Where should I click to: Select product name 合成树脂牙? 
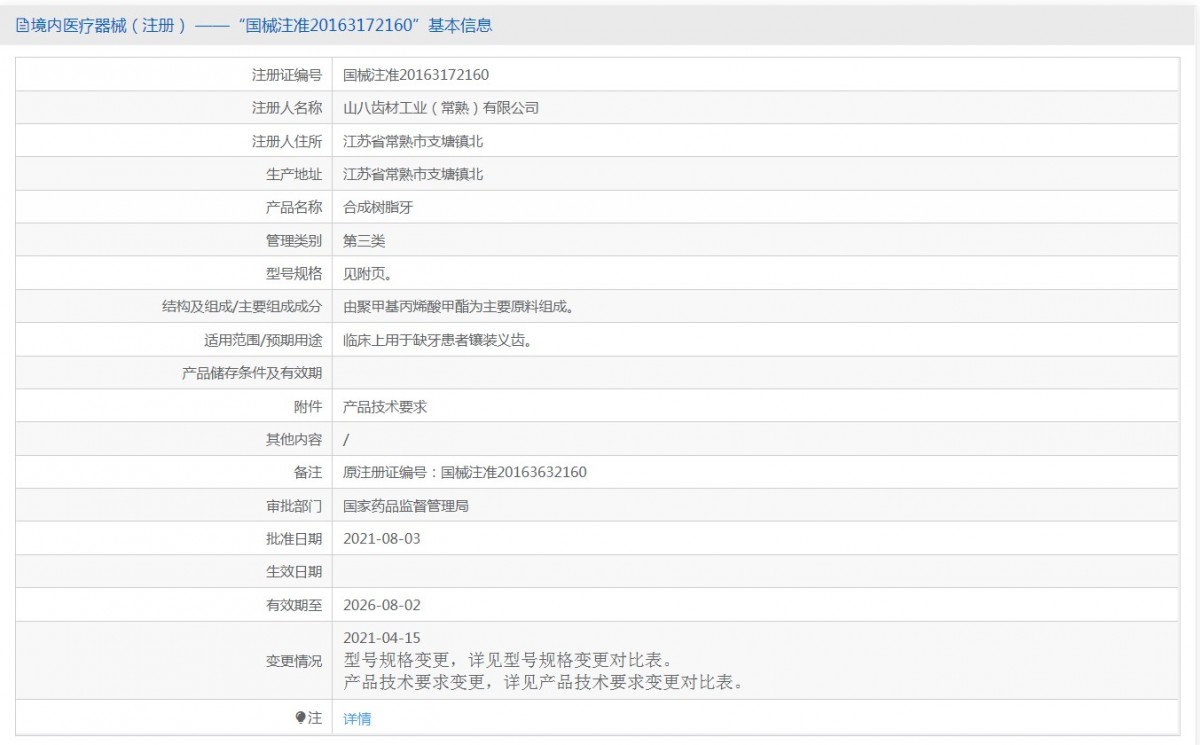pyautogui.click(x=378, y=207)
